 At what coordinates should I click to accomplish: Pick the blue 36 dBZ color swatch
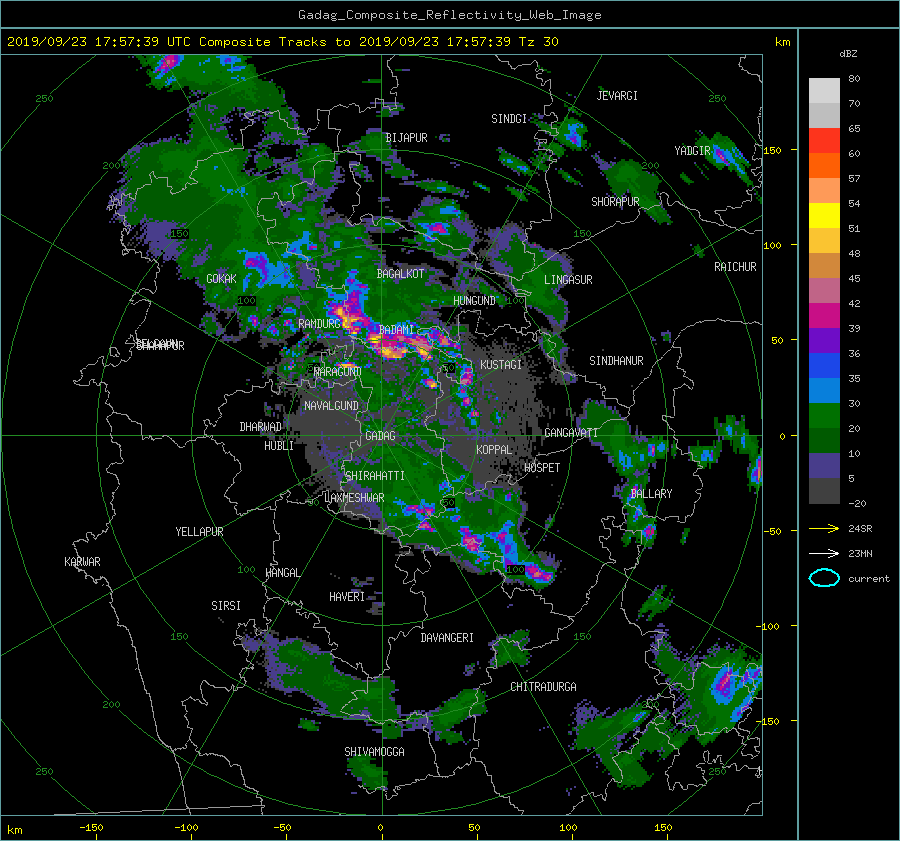pos(824,365)
